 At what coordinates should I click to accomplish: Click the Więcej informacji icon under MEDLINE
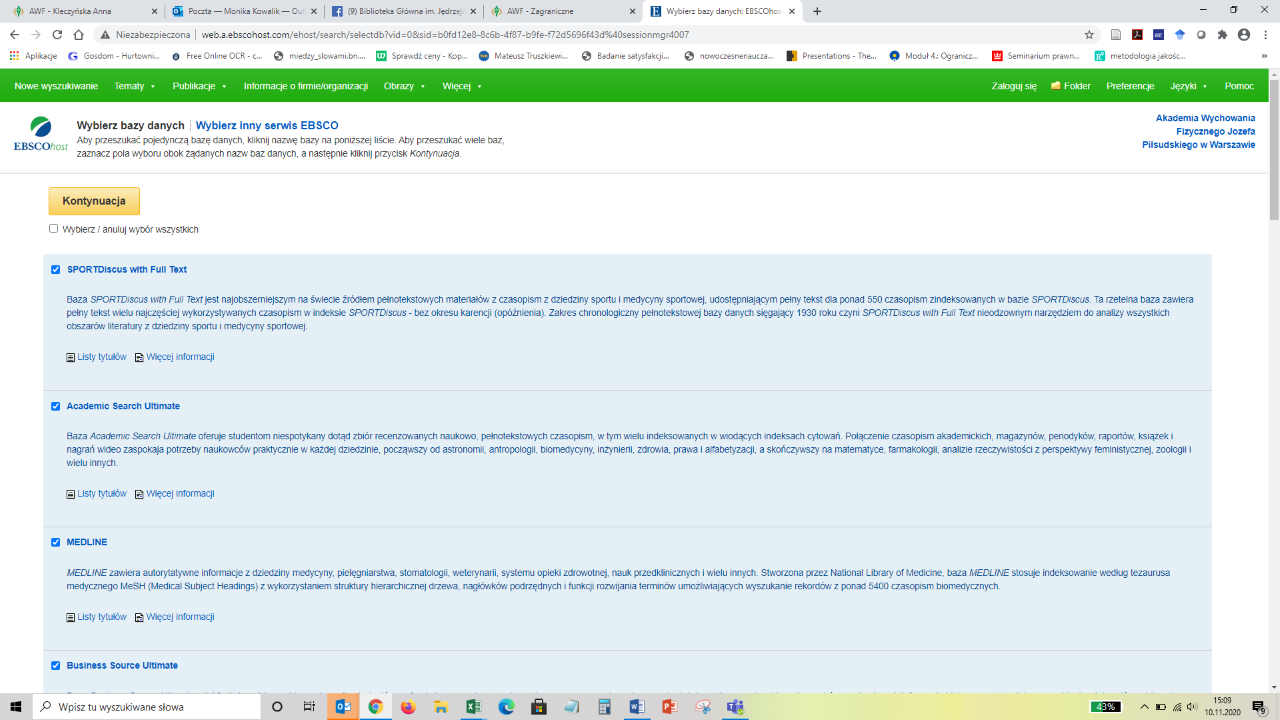(x=139, y=617)
